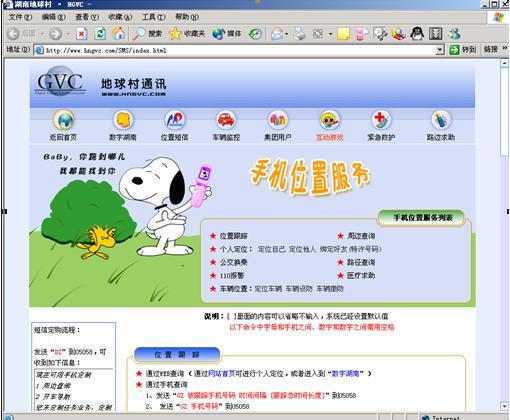510x420 pixels.
Task: Click the browser Forward arrow button
Action: pyautogui.click(x=56, y=34)
